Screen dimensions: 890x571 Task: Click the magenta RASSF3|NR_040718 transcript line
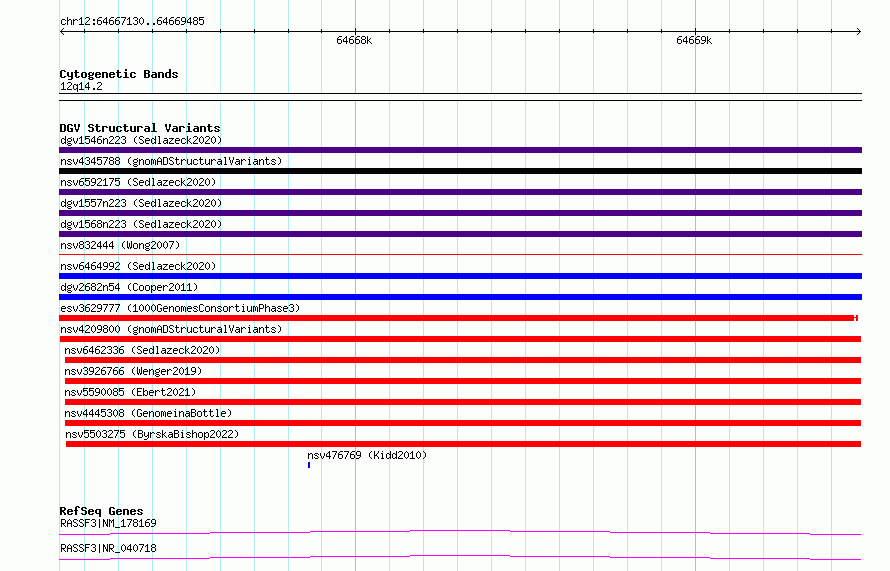[460, 557]
